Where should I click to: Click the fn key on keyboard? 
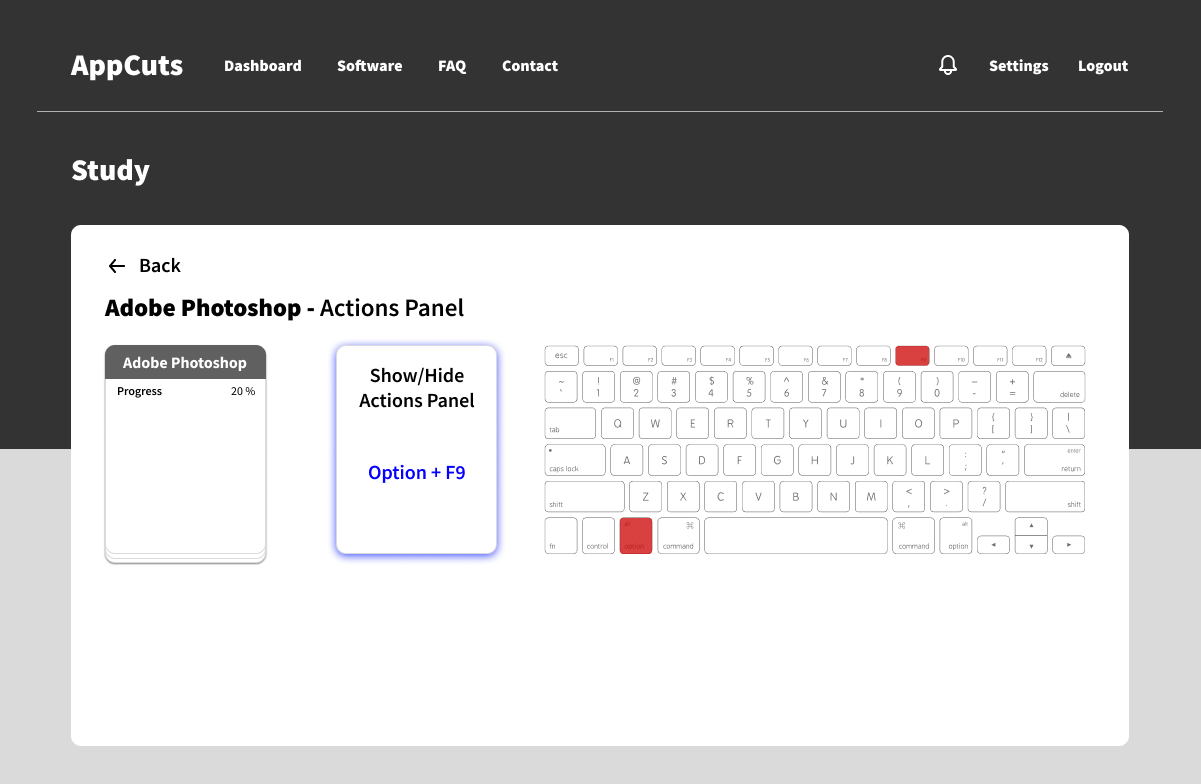coord(561,535)
